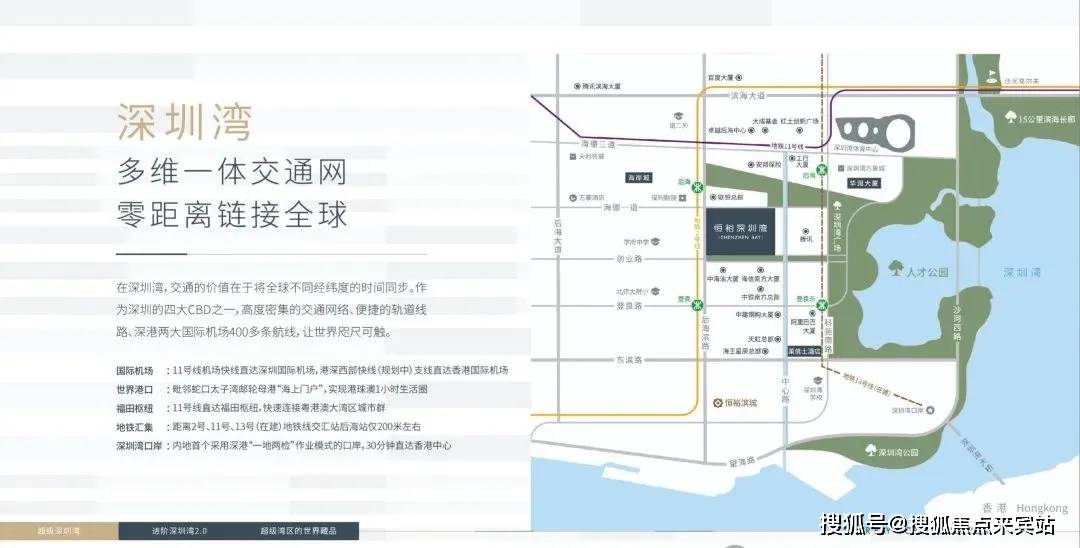Click the 腾讯滨海大厦 location marker
1080x548 pixels.
(x=577, y=87)
